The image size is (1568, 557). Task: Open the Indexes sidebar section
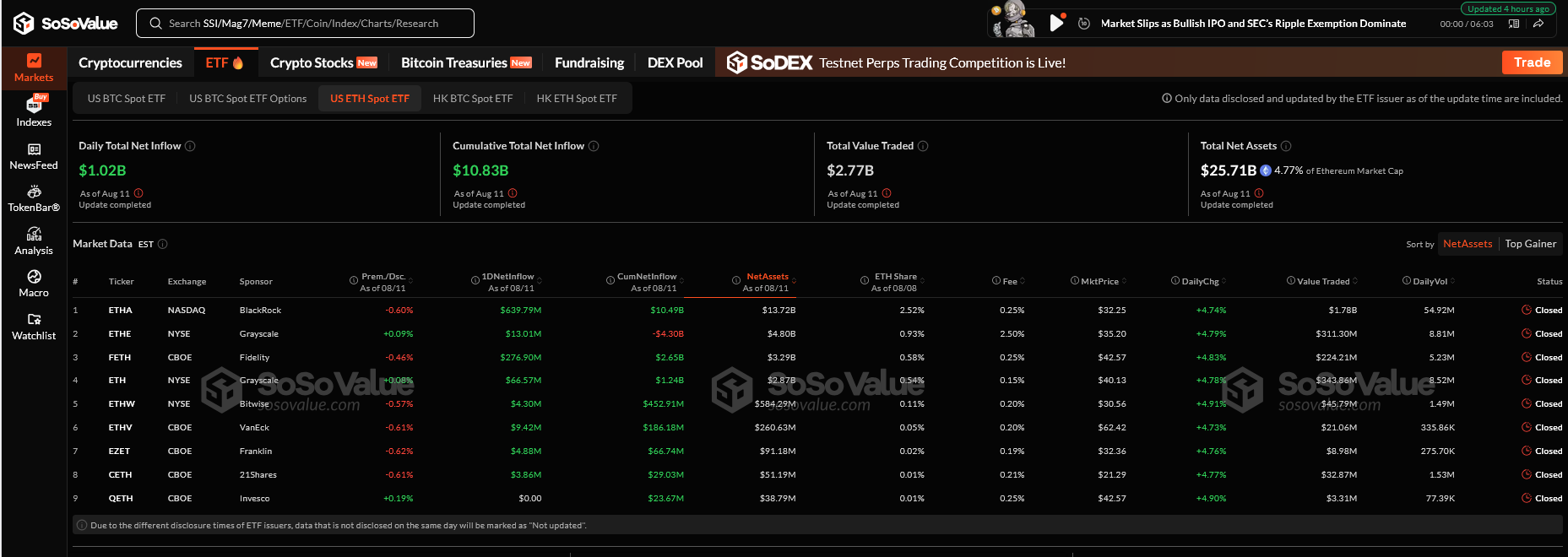tap(34, 112)
